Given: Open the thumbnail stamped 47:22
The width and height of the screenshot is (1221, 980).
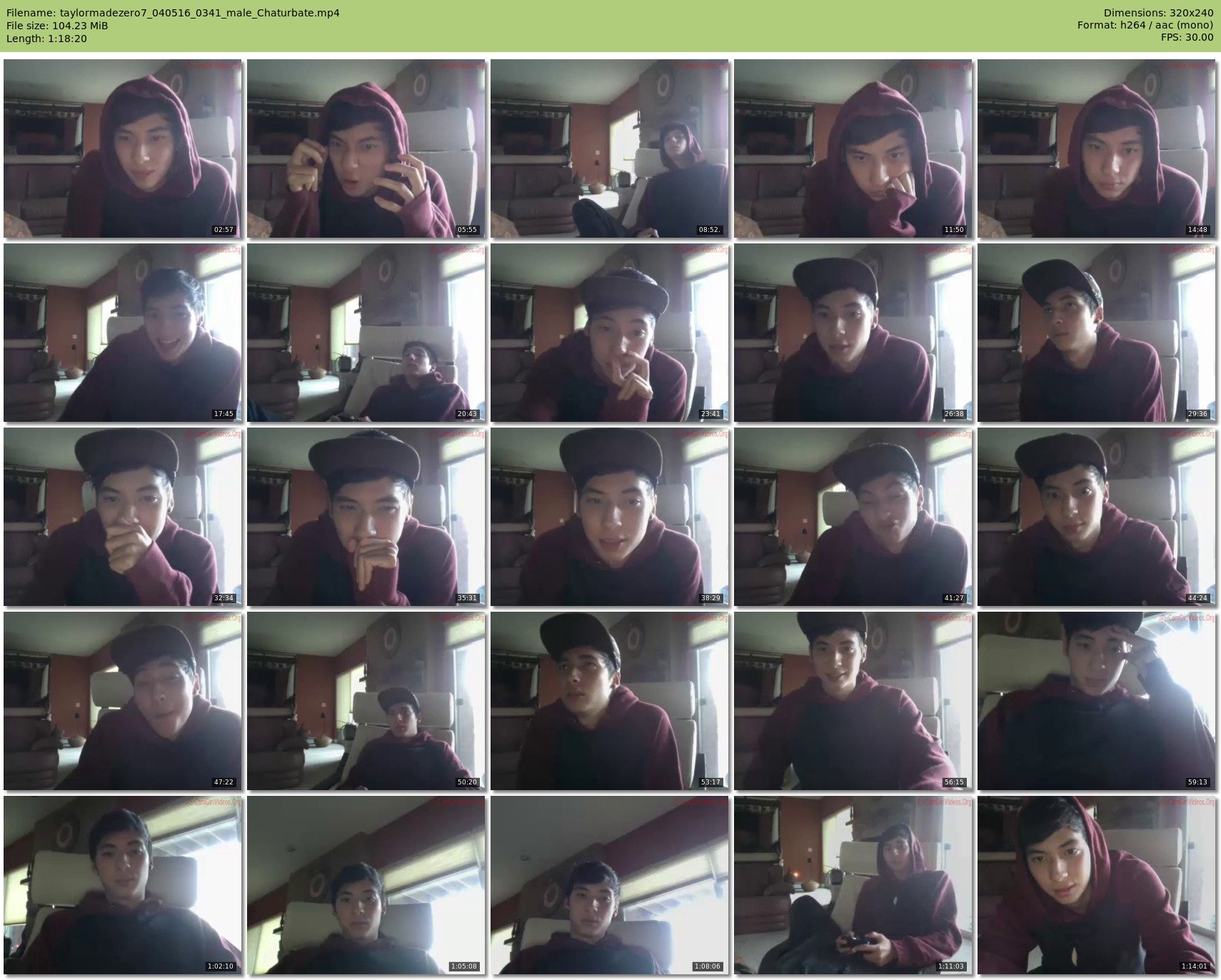Looking at the screenshot, I should tap(123, 701).
